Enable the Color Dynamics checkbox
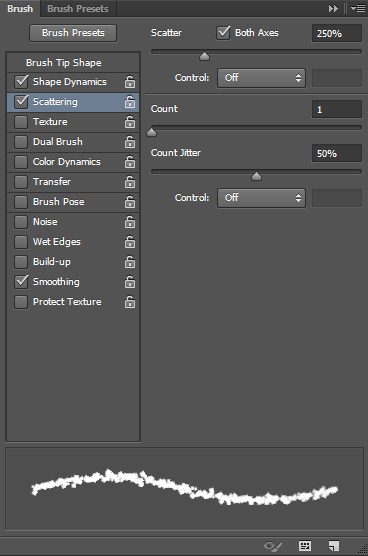The width and height of the screenshot is (368, 556). pos(21,162)
